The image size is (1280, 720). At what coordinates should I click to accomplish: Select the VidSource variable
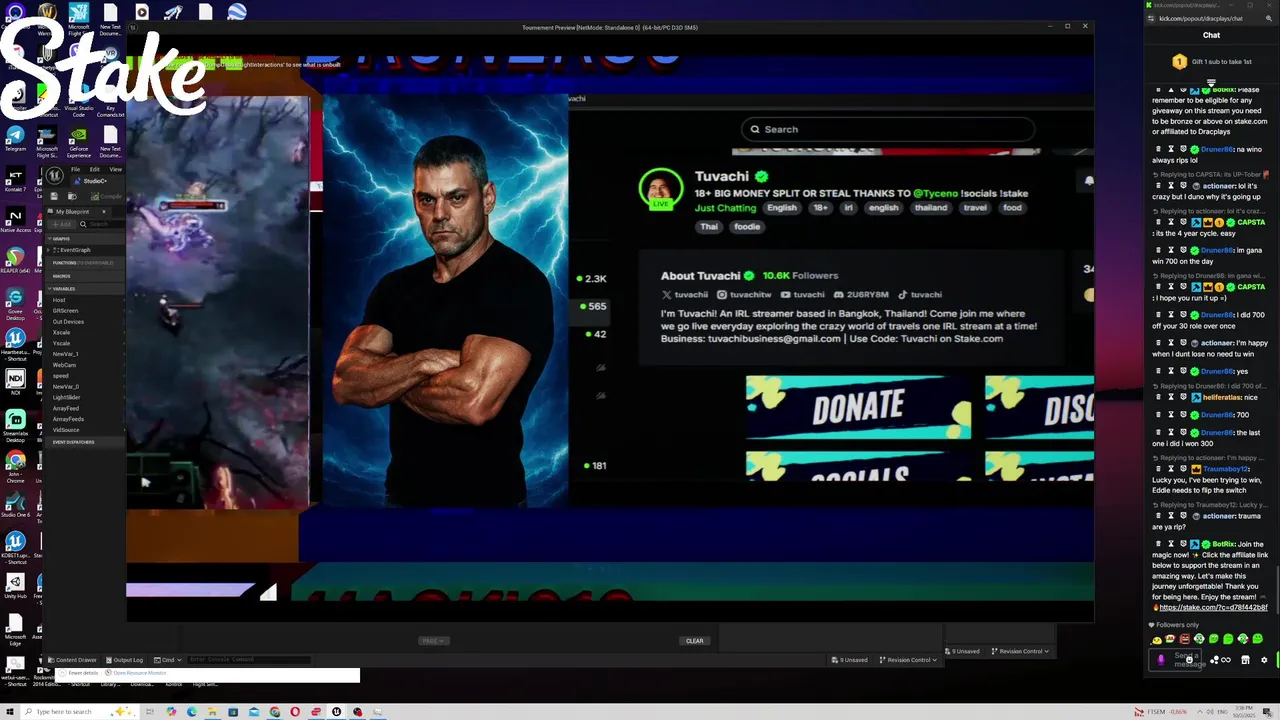66,430
